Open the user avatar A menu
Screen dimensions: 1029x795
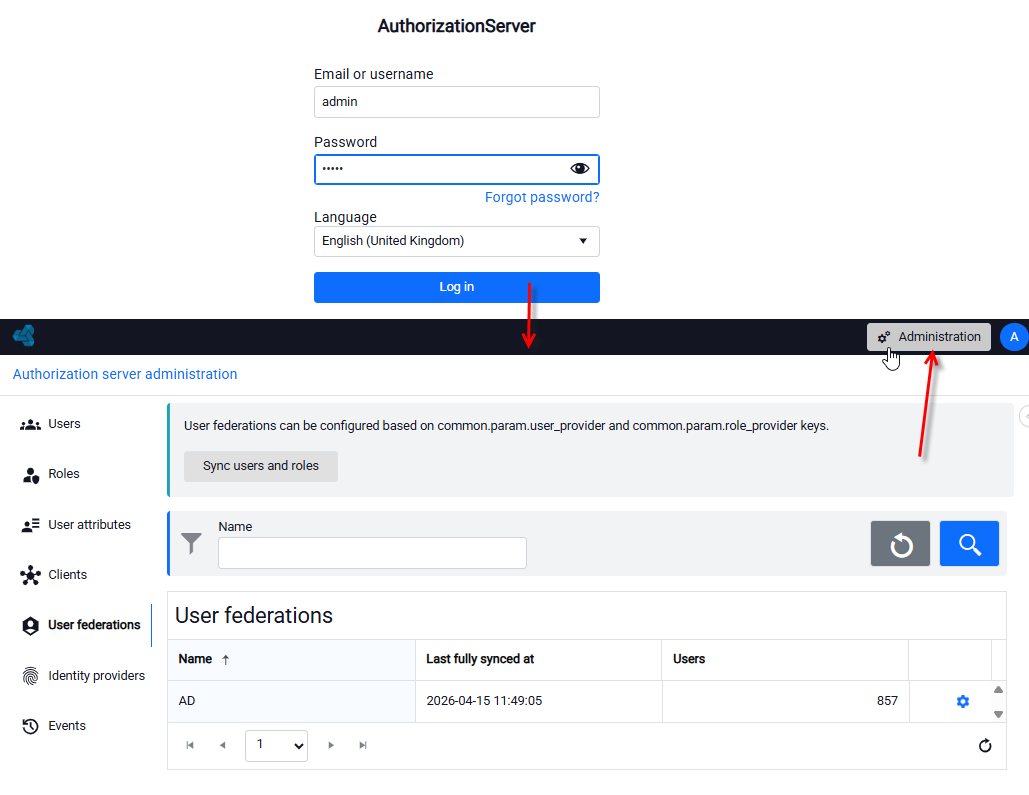[x=1014, y=337]
